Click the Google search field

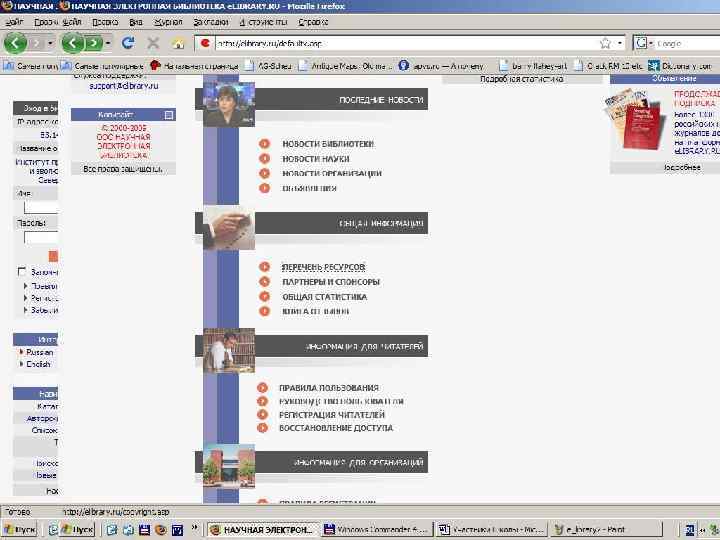pyautogui.click(x=688, y=43)
